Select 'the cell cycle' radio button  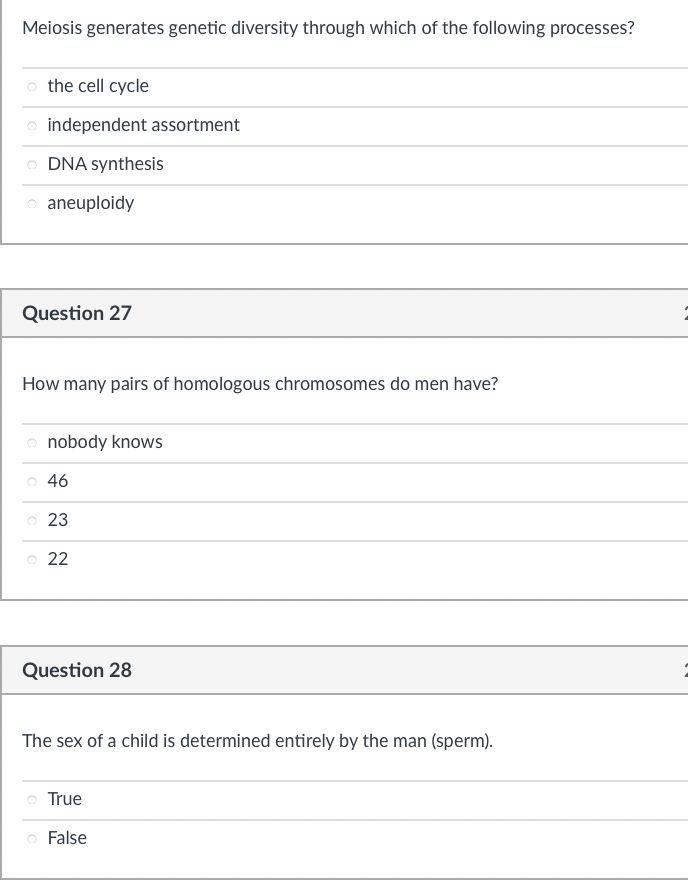tap(33, 87)
